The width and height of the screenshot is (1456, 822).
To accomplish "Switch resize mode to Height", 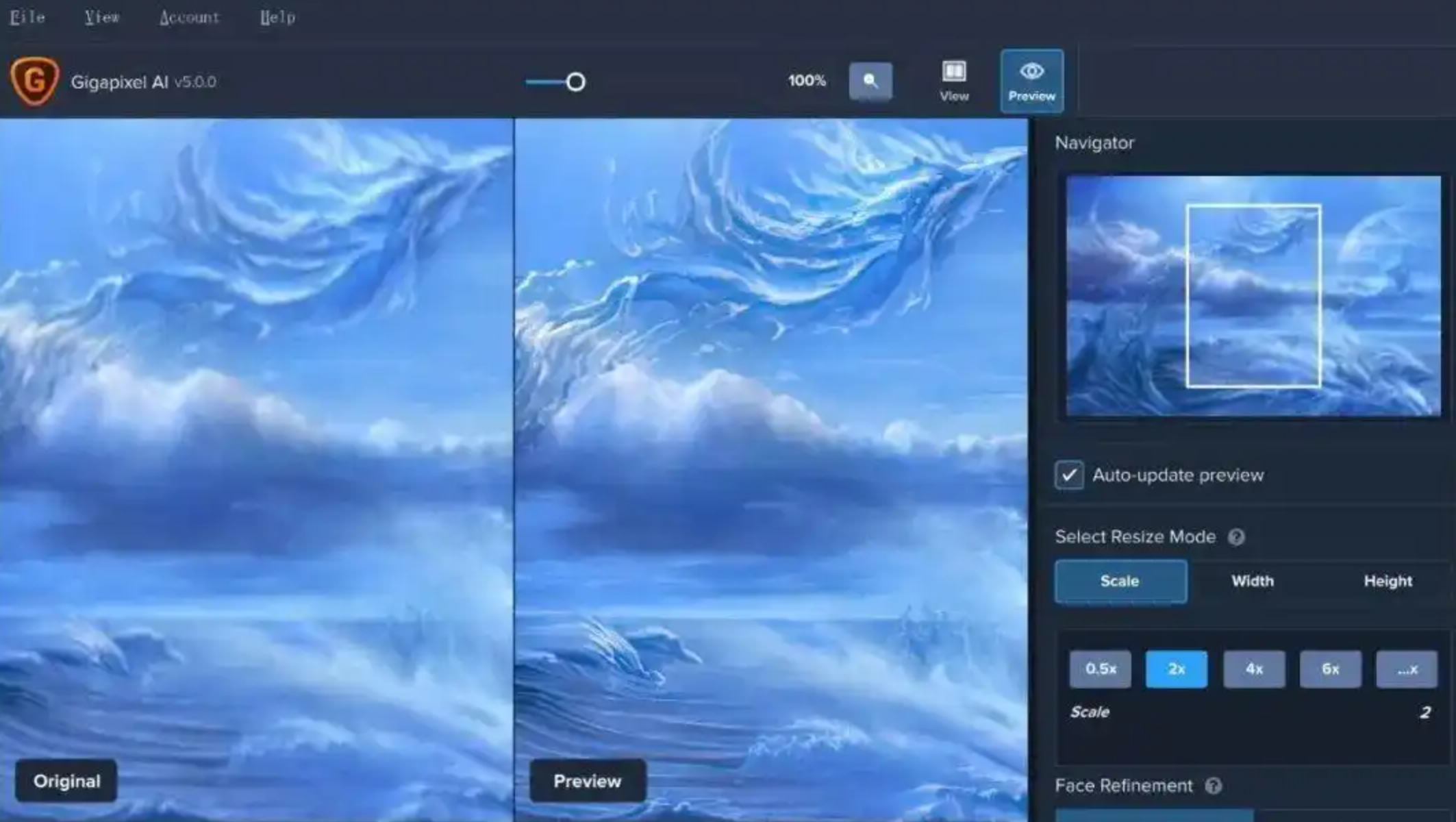I will [x=1387, y=581].
